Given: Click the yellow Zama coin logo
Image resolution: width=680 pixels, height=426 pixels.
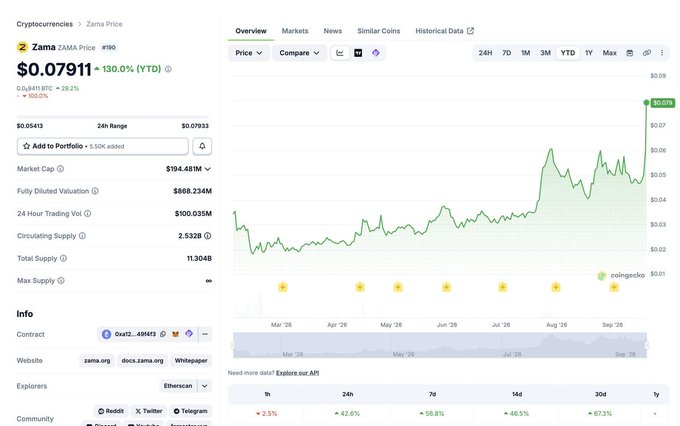Looking at the screenshot, I should (22, 47).
